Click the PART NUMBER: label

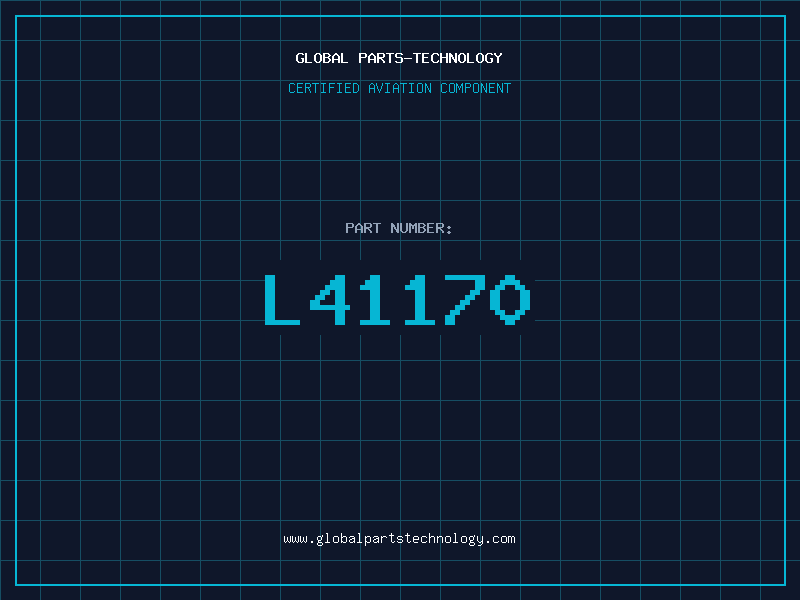pos(399,228)
